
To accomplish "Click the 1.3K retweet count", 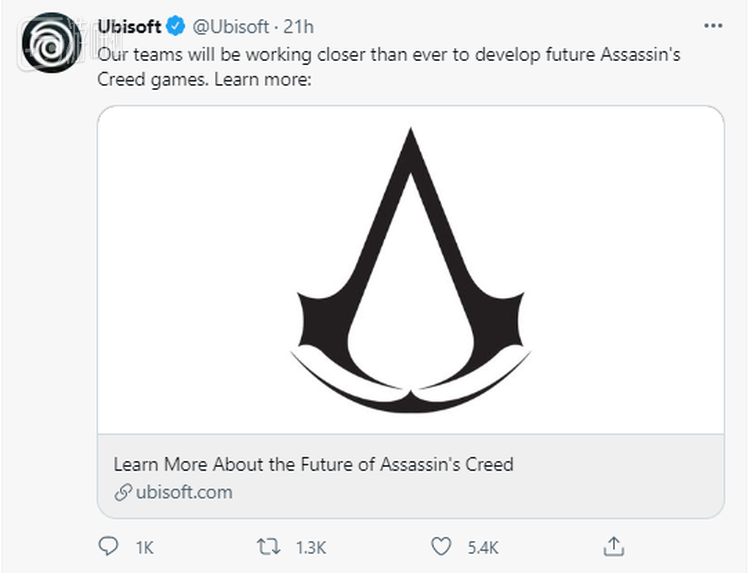I will 311,547.
